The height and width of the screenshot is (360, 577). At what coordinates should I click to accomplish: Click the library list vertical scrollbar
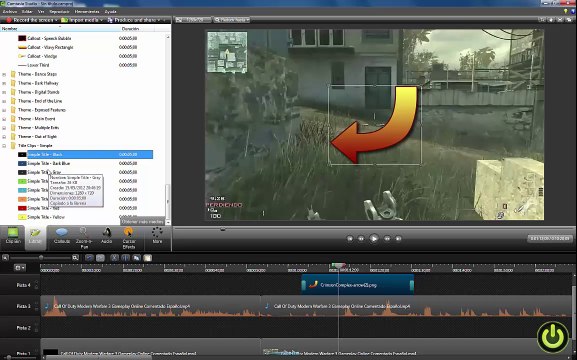168,129
